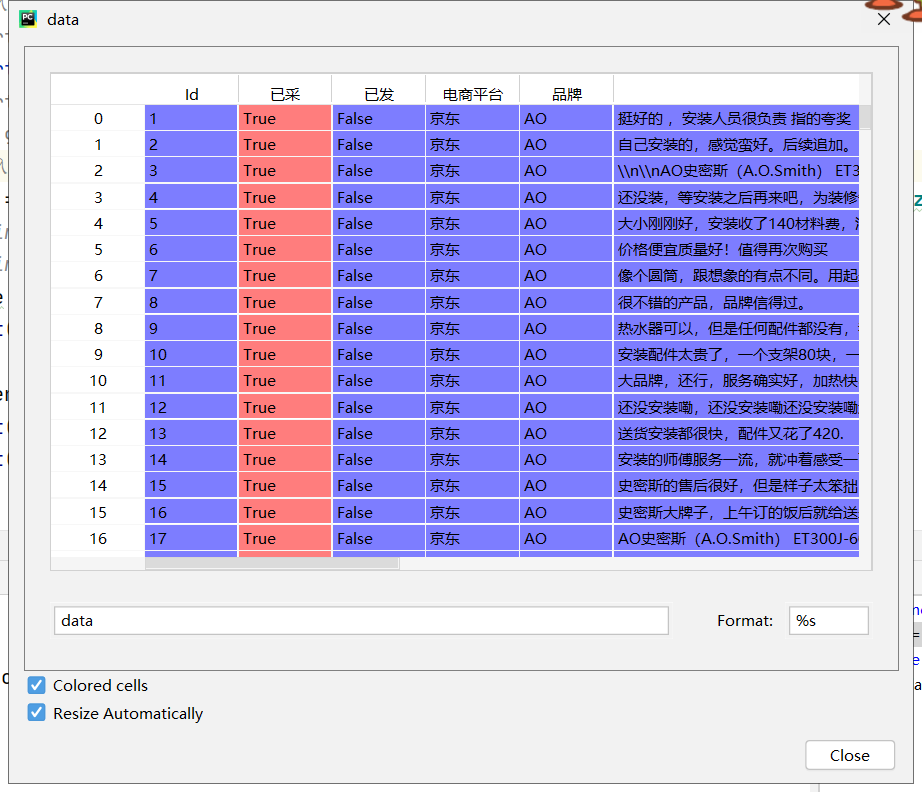
Task: Click the Id cell with value 1
Action: (191, 118)
